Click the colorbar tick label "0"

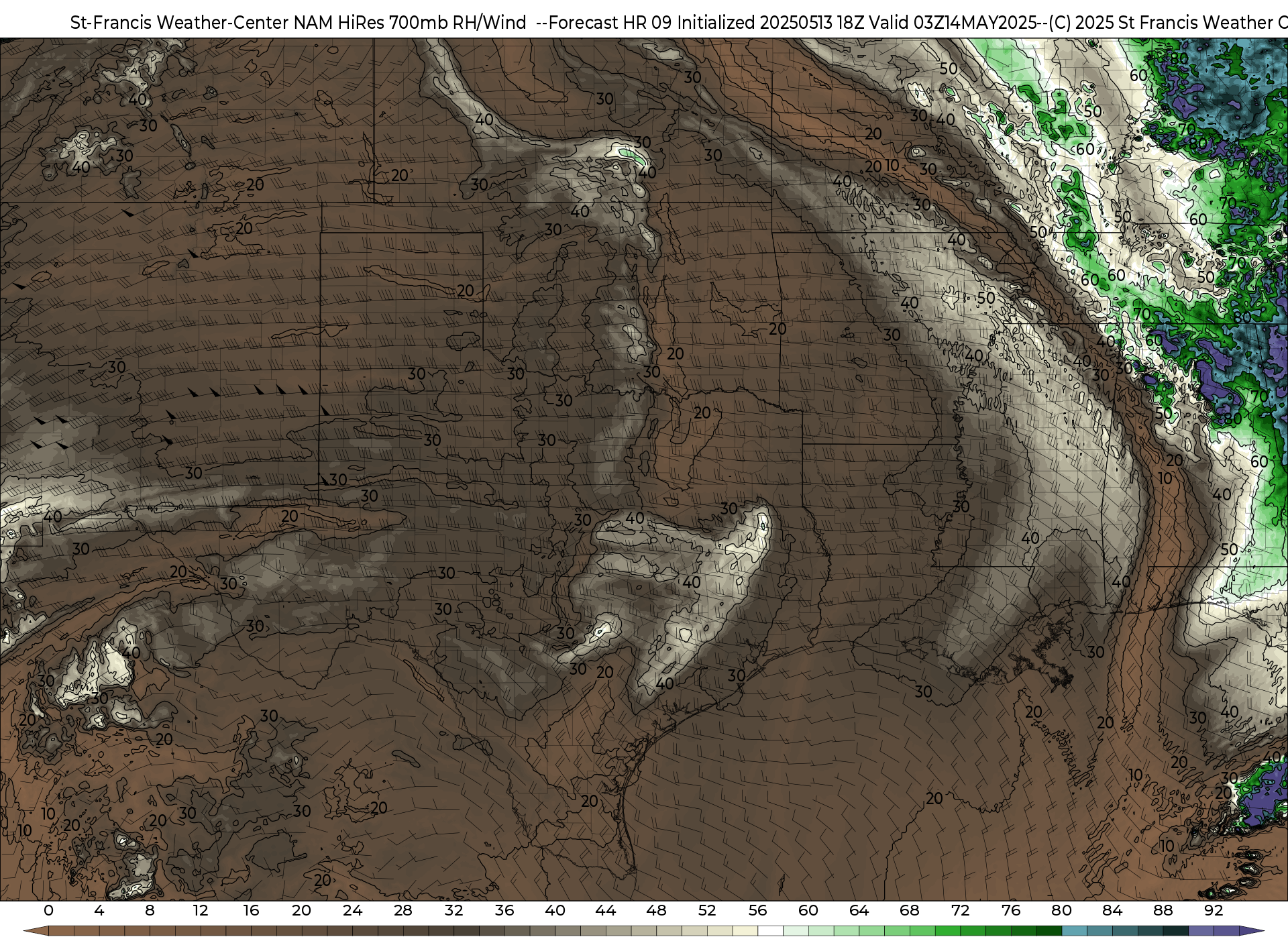[x=48, y=910]
